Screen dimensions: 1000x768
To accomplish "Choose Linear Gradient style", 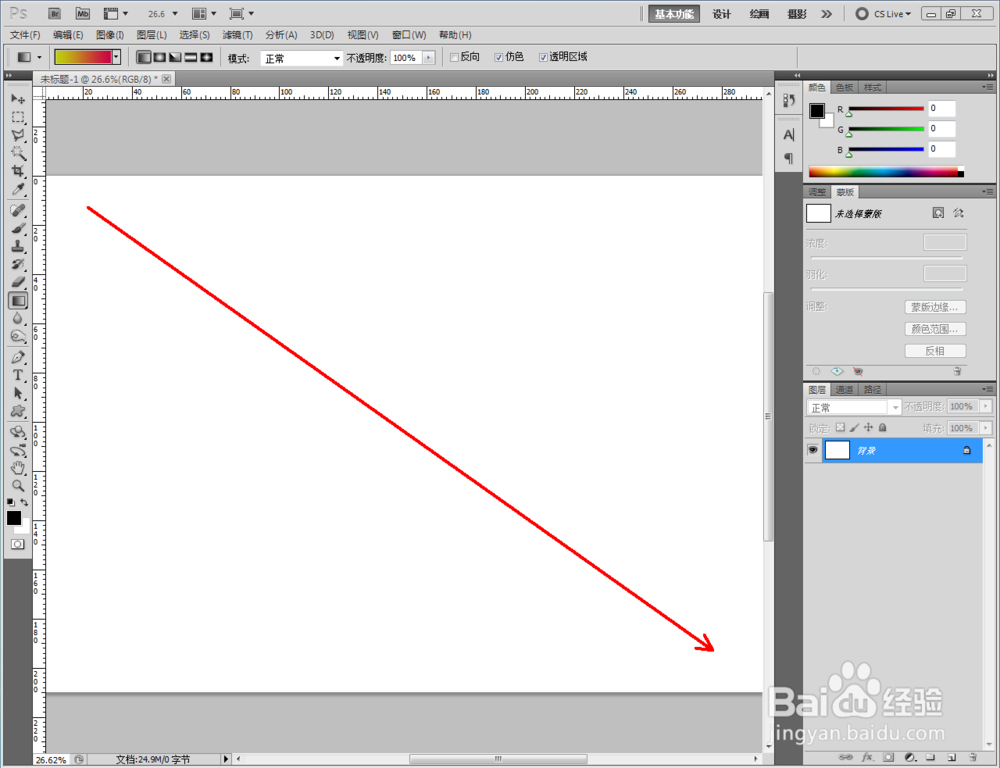I will (x=144, y=57).
